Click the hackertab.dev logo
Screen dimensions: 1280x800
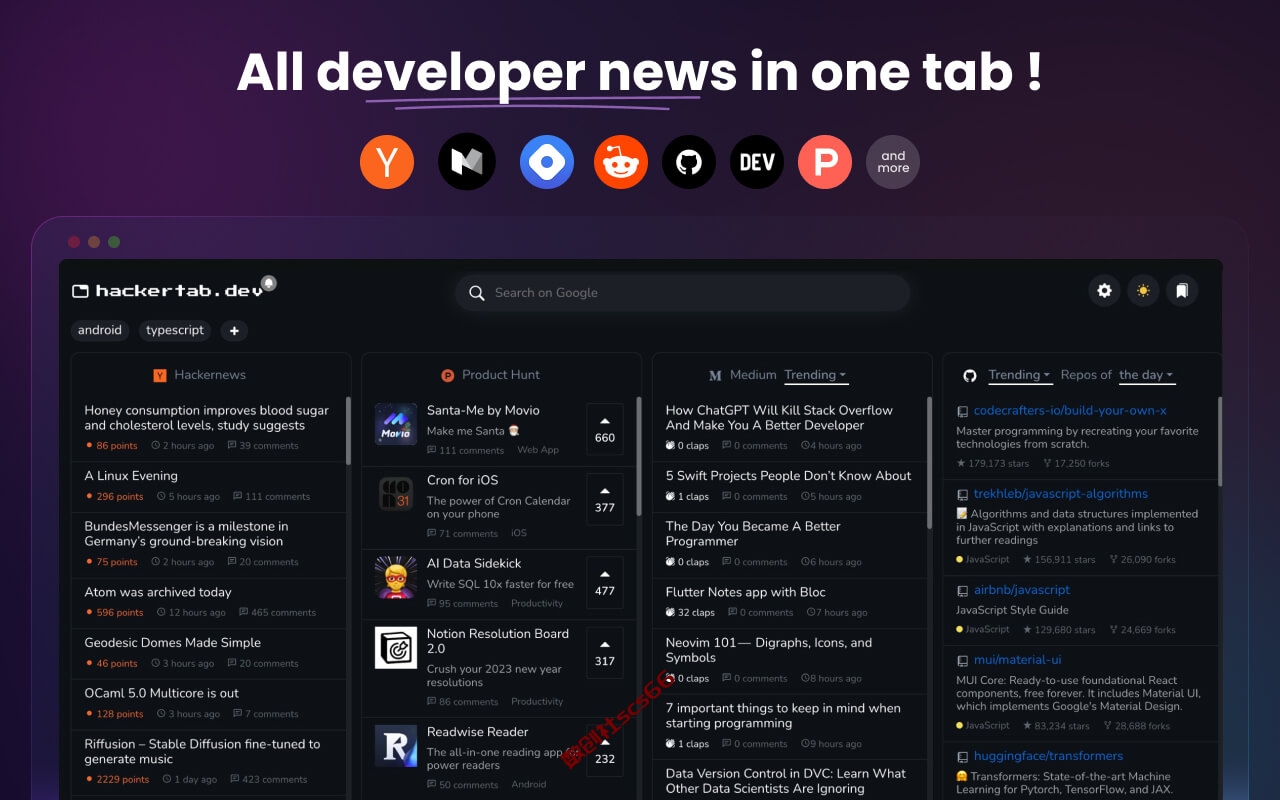pos(168,291)
